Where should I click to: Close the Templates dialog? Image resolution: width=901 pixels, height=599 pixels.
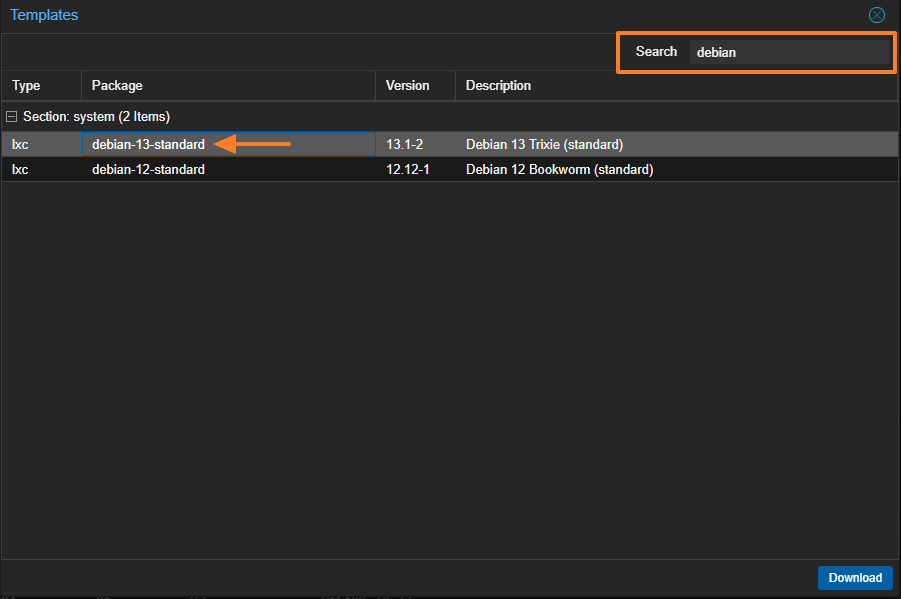click(x=876, y=15)
